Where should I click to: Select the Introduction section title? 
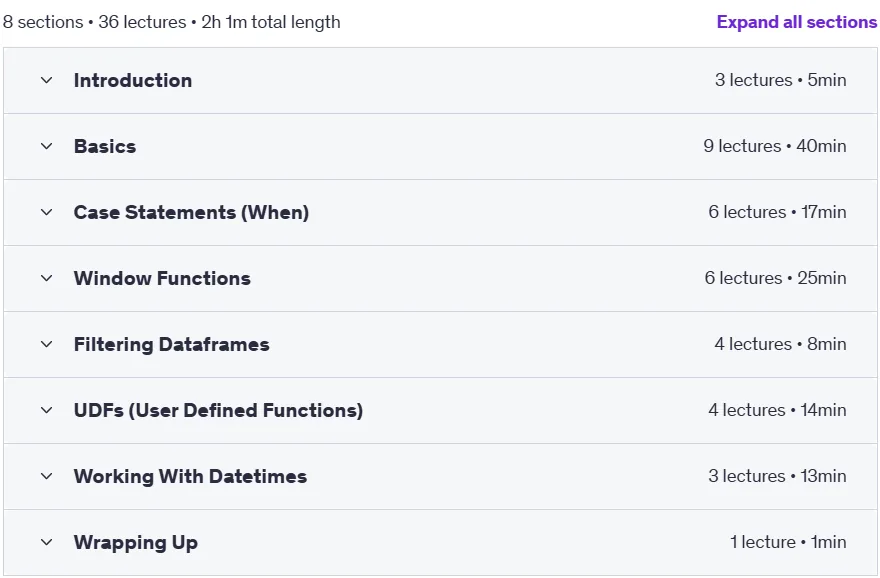133,80
